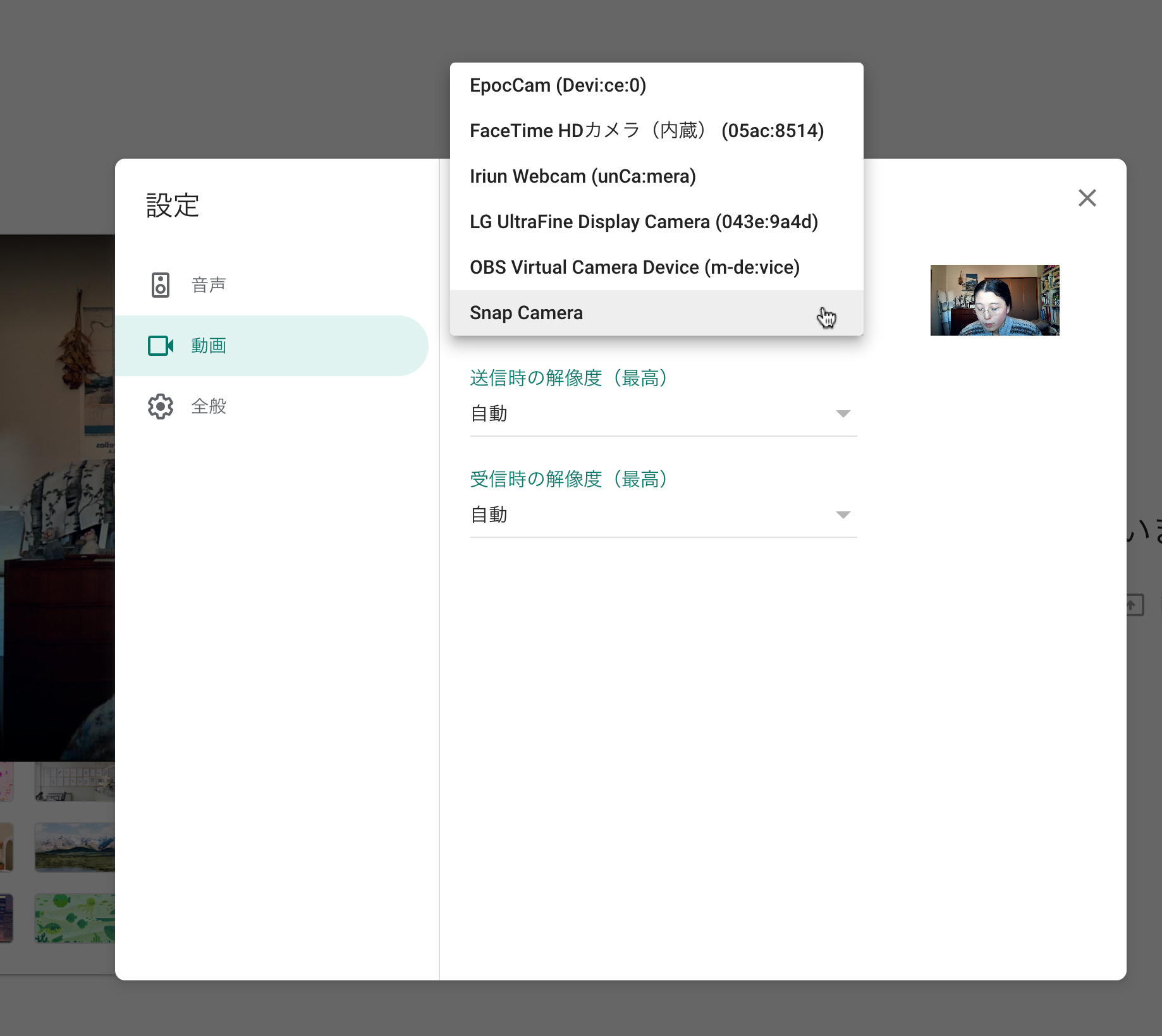Click the video camera icon beside 動画
This screenshot has width=1162, height=1036.
point(161,346)
